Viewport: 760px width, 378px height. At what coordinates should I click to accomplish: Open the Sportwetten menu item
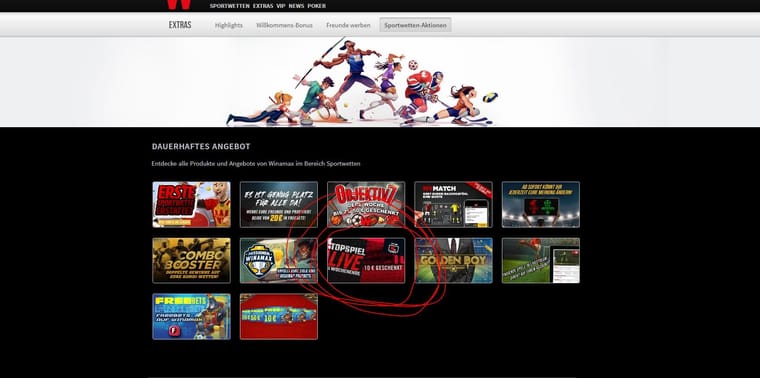click(x=230, y=6)
